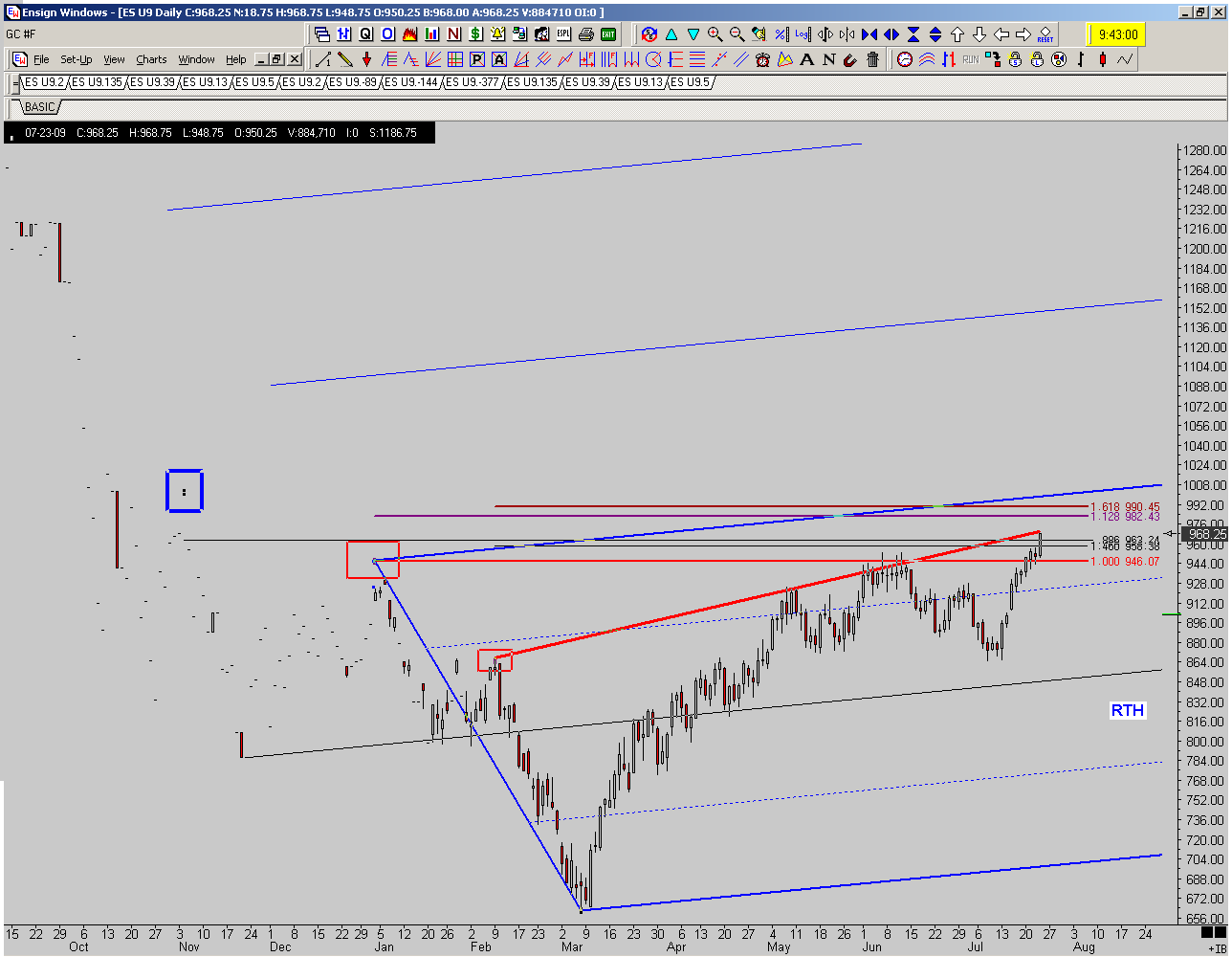
Task: Shift chart with the right arrow button
Action: click(1023, 34)
